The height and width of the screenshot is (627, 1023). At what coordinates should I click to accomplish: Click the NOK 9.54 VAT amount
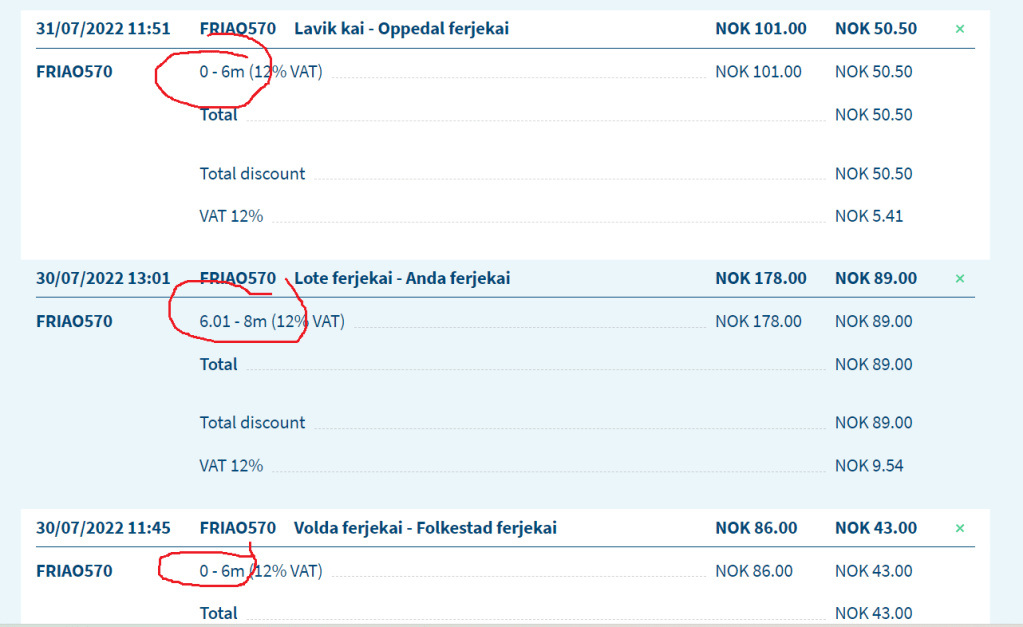(868, 465)
